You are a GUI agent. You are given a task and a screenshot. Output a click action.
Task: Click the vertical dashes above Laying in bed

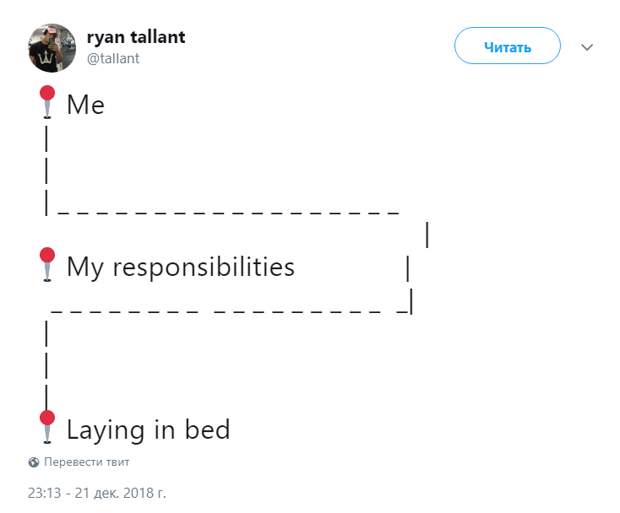tap(47, 365)
